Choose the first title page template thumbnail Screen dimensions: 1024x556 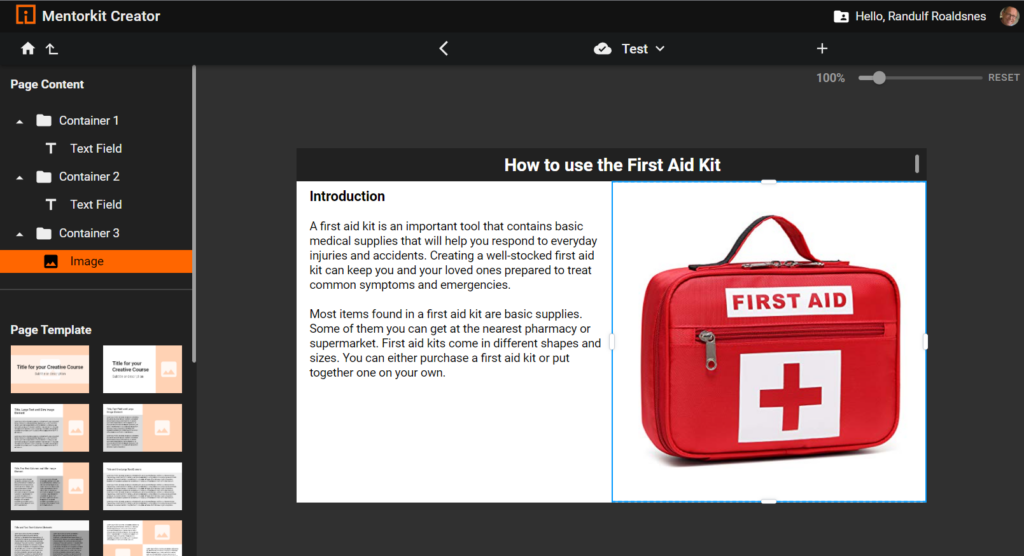[49, 369]
